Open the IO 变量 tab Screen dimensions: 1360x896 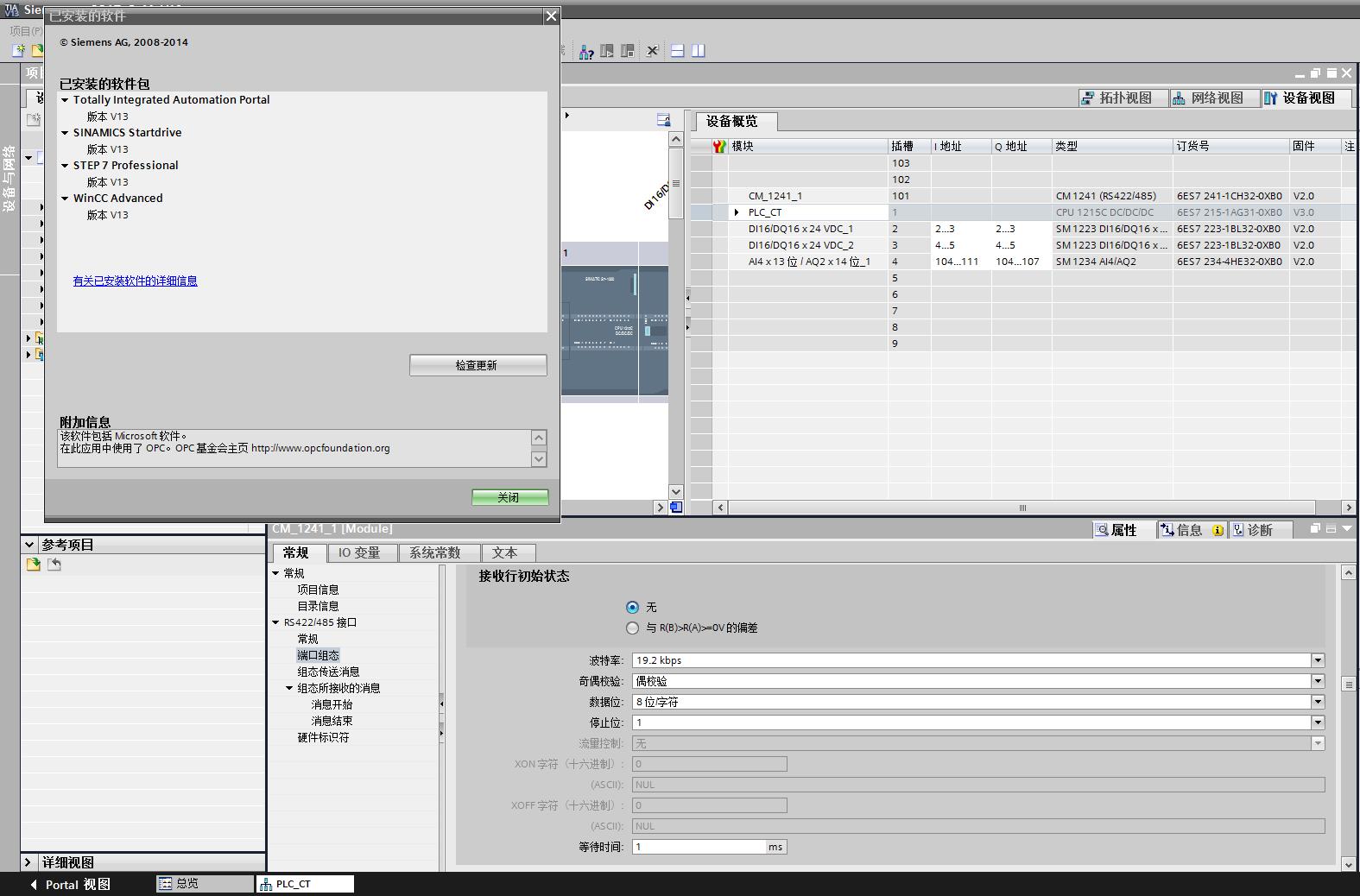(x=363, y=553)
